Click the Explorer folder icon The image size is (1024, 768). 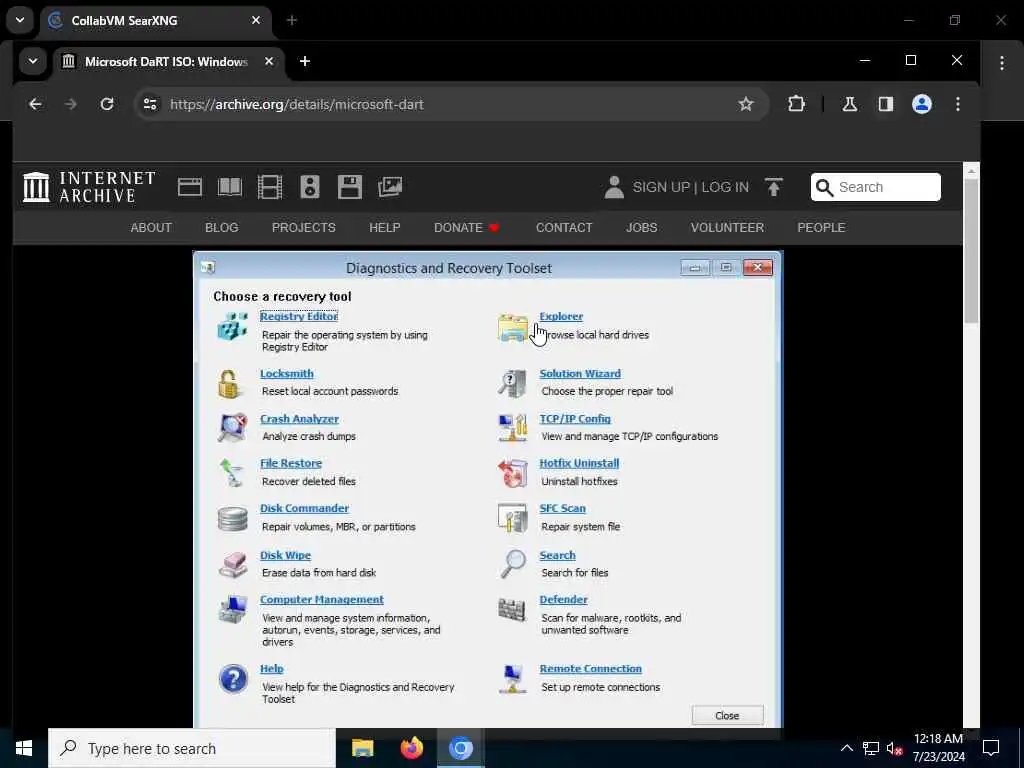tap(513, 327)
